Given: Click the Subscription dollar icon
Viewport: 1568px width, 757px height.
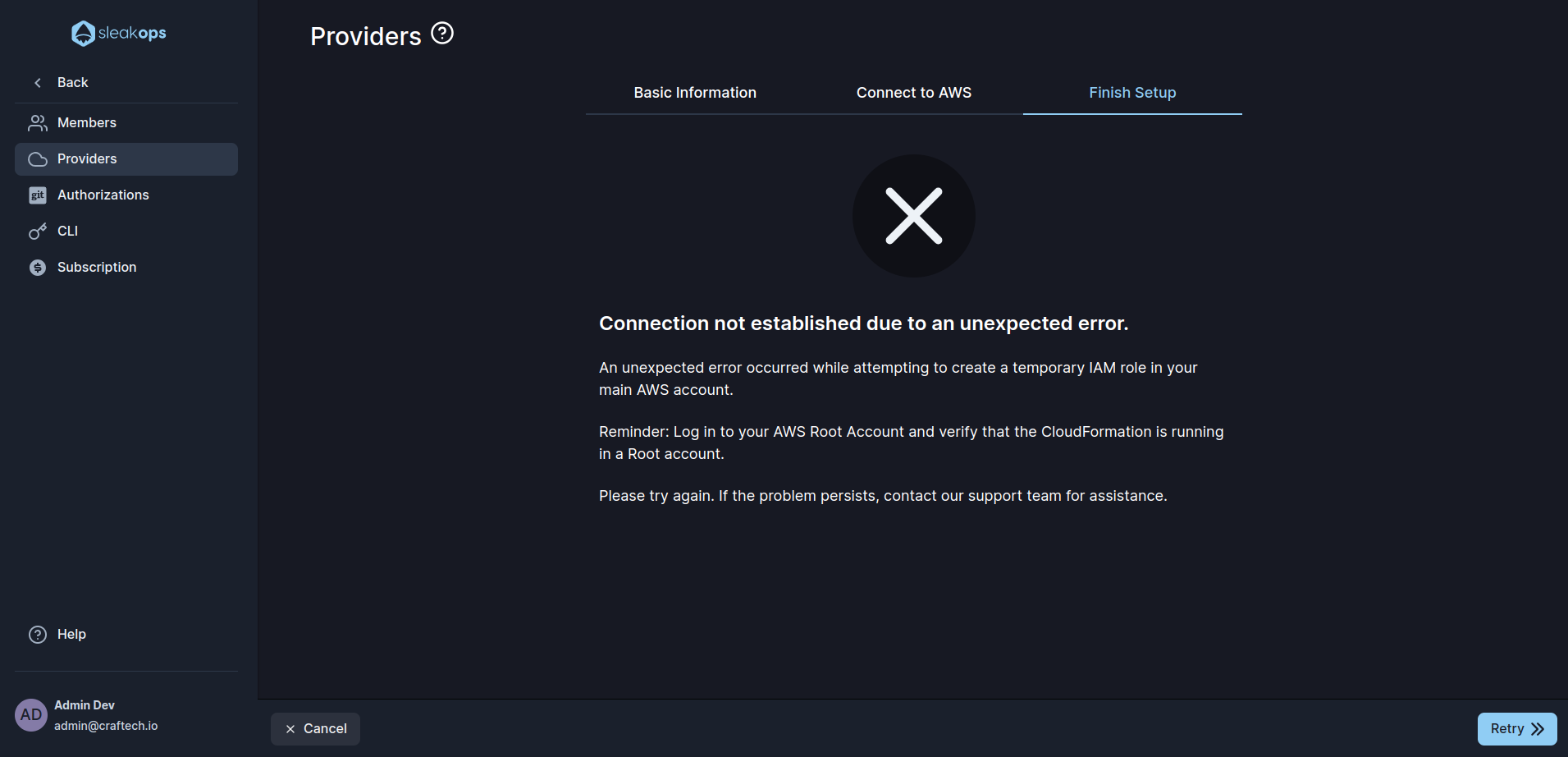Looking at the screenshot, I should [38, 268].
